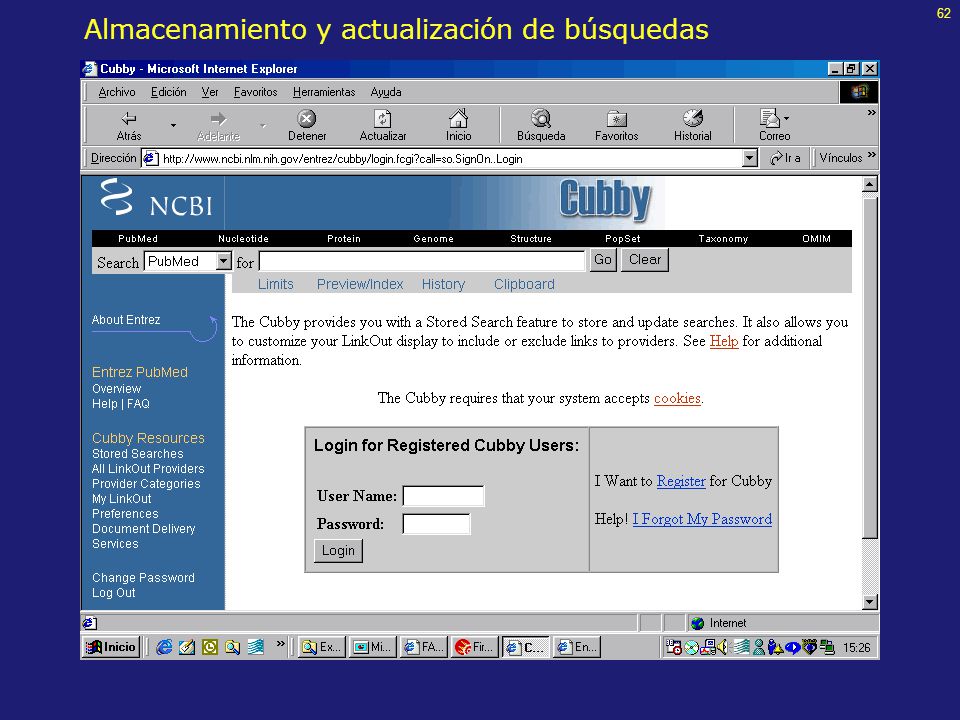
Task: Click 'I Forgot My Password' link
Action: pyautogui.click(x=702, y=519)
